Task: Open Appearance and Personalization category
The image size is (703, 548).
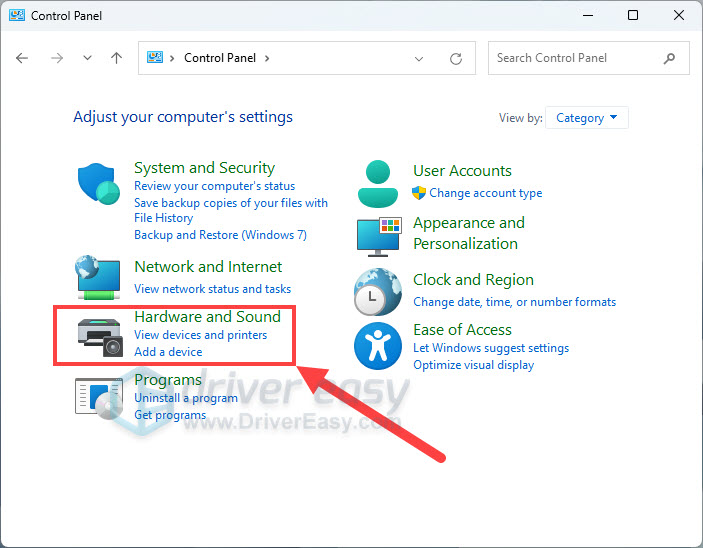Action: pyautogui.click(x=469, y=233)
